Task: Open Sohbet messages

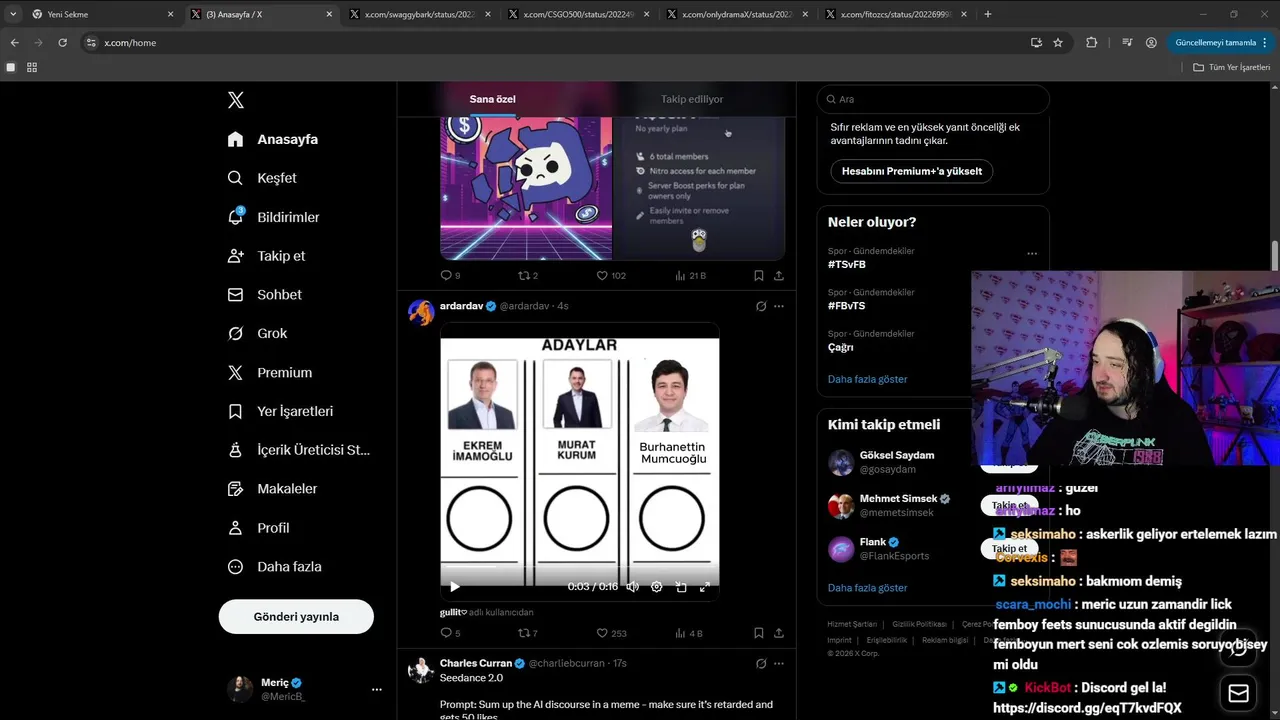Action: point(265,295)
